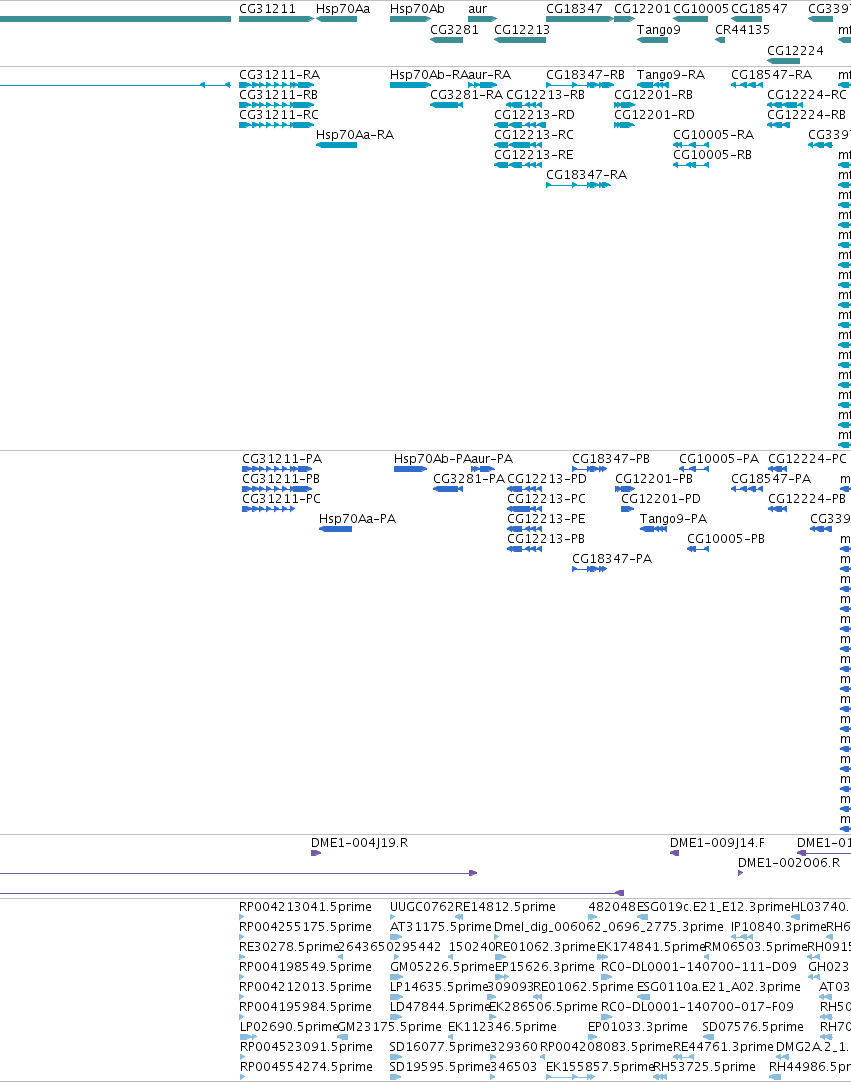This screenshot has width=851, height=1082.
Task: Open transcript Tango9-RA
Action: pos(671,75)
